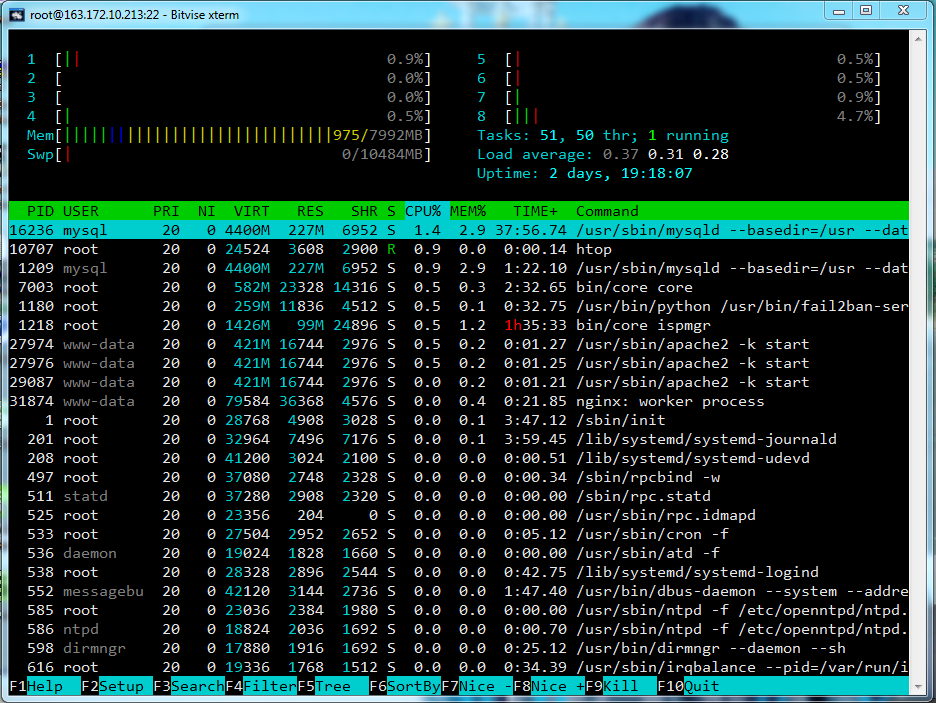Increase niceness with F8 Nice +
The image size is (936, 703).
point(550,686)
